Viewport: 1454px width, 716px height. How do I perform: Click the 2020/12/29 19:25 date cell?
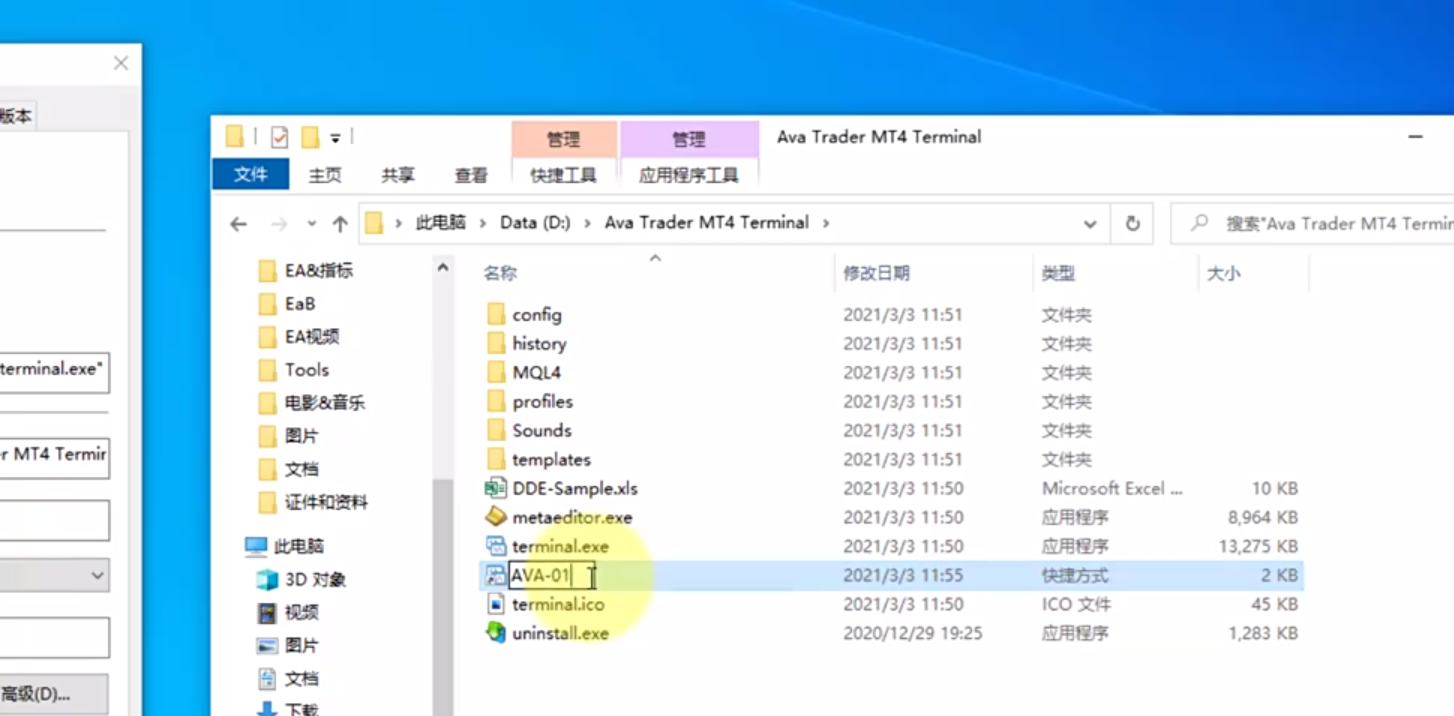click(913, 633)
